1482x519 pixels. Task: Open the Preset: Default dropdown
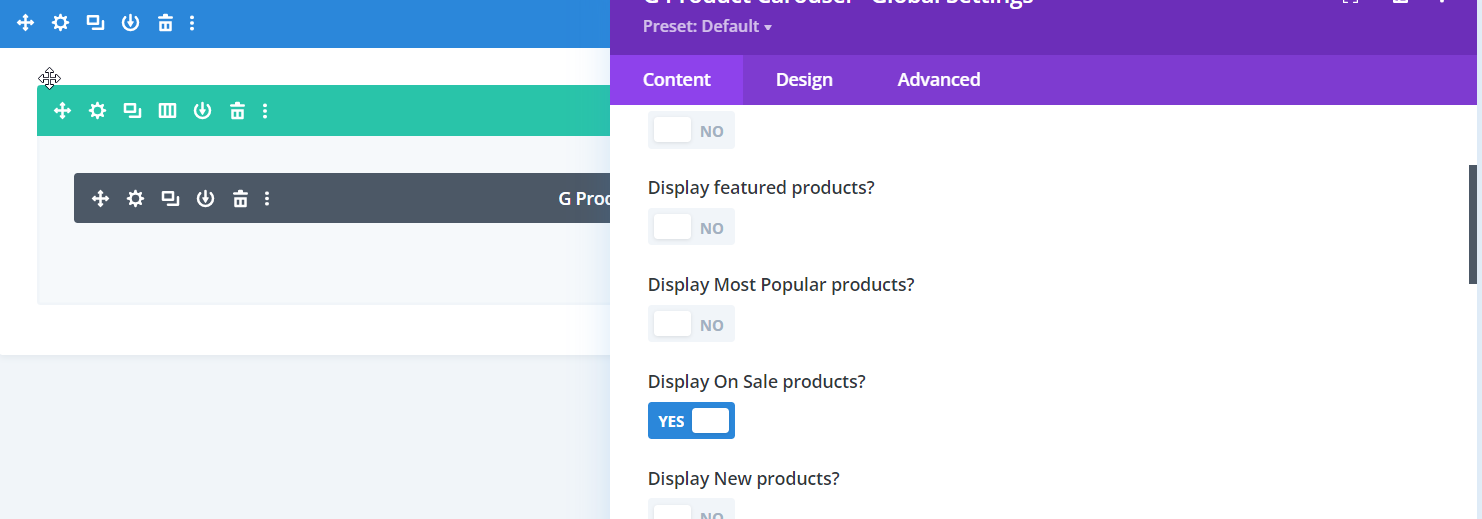(707, 27)
